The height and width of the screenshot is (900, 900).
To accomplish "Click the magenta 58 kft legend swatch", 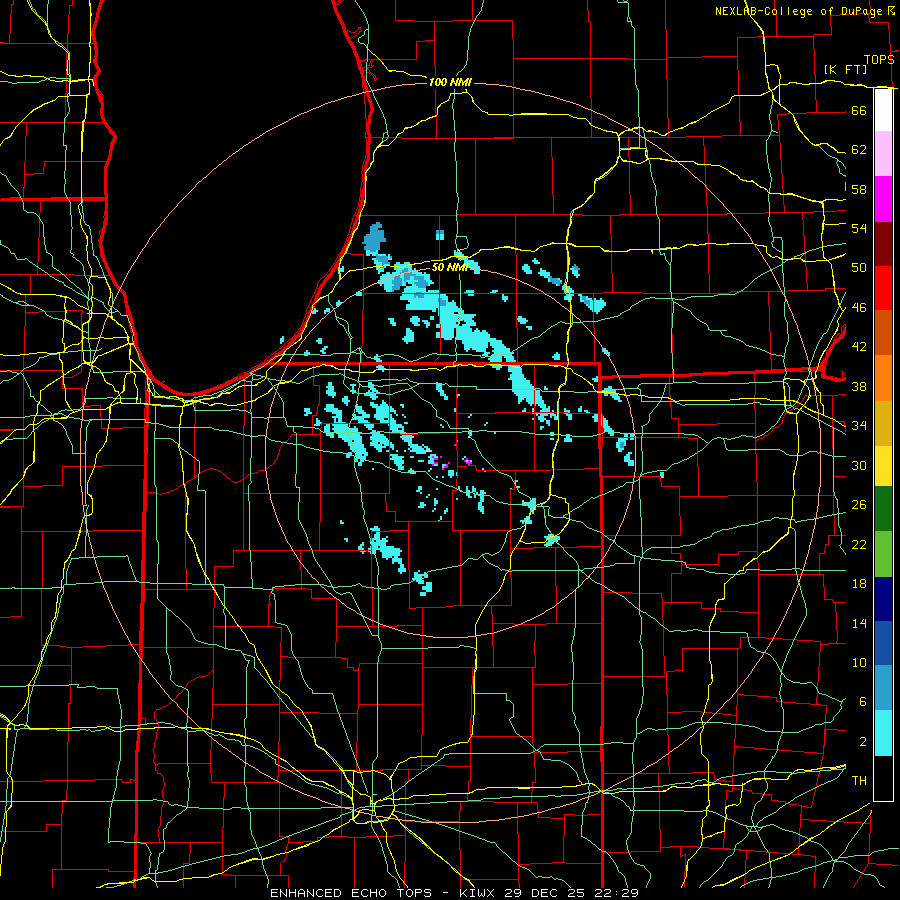I will pyautogui.click(x=883, y=199).
